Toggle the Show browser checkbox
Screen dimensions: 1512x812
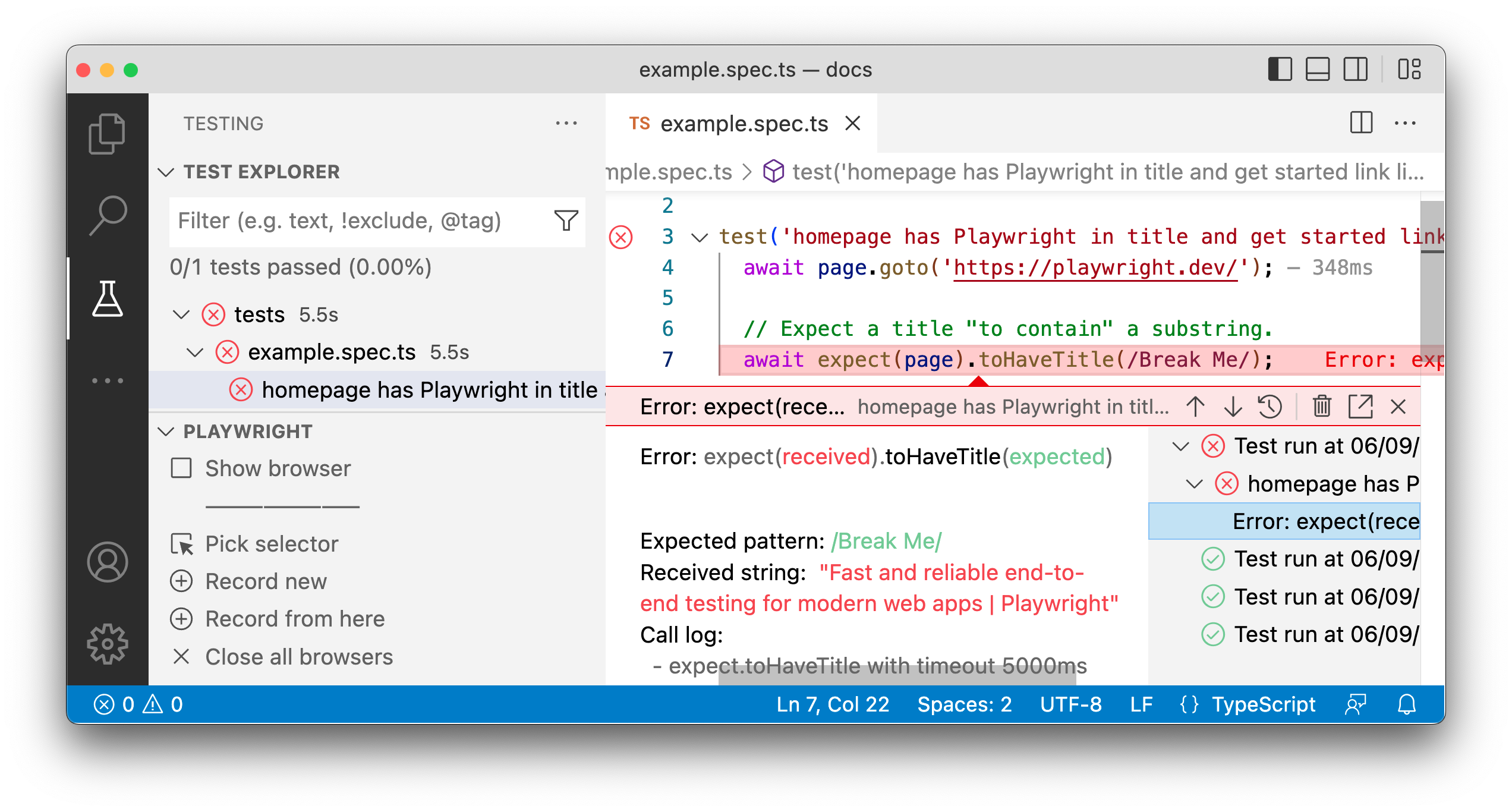coord(181,469)
